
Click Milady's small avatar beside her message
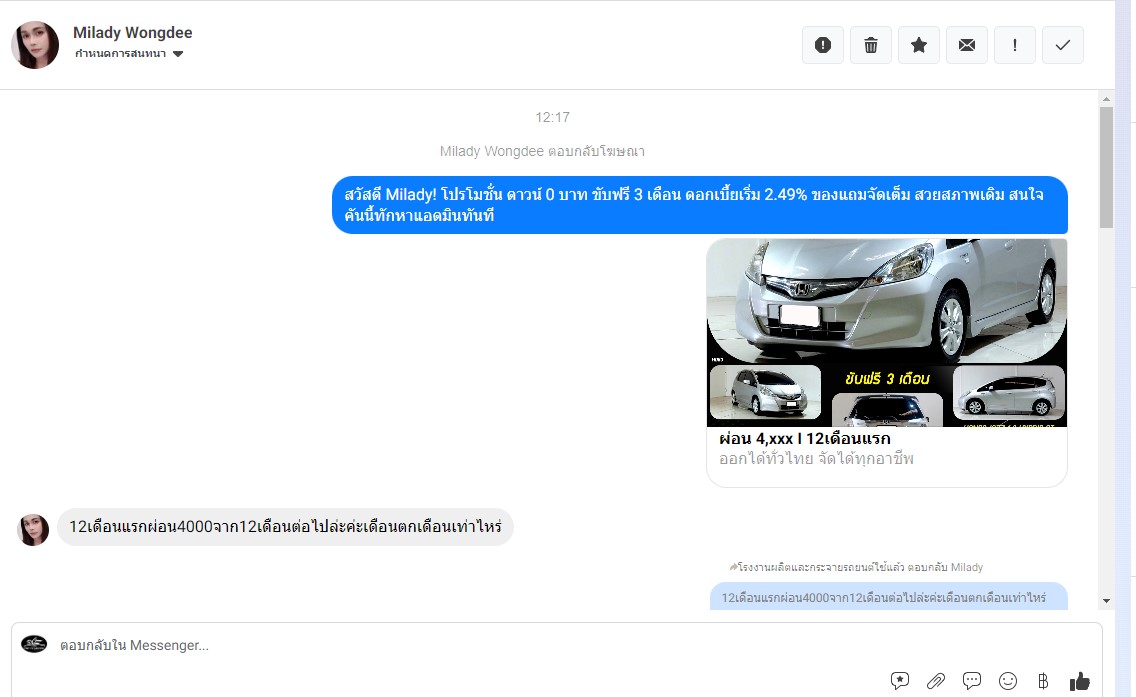33,530
